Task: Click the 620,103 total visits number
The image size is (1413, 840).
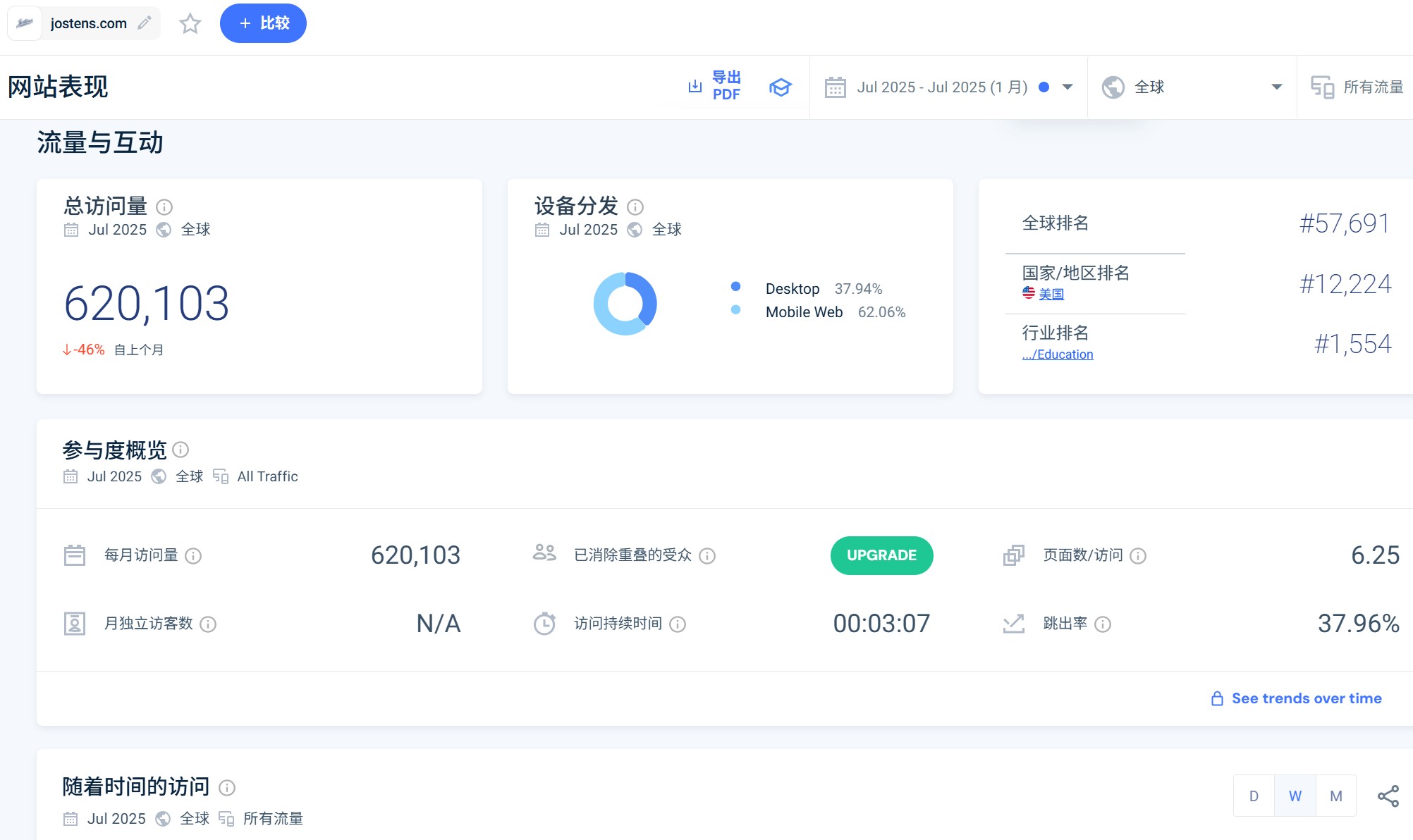Action: point(147,304)
